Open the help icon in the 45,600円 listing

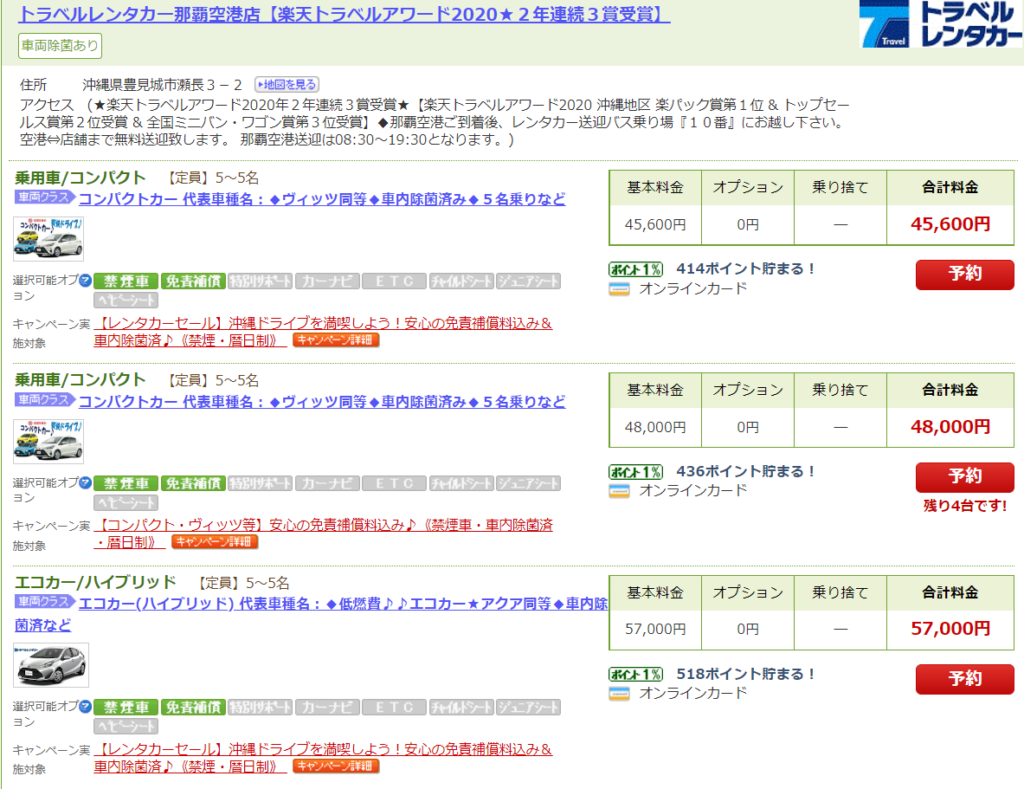coord(86,281)
